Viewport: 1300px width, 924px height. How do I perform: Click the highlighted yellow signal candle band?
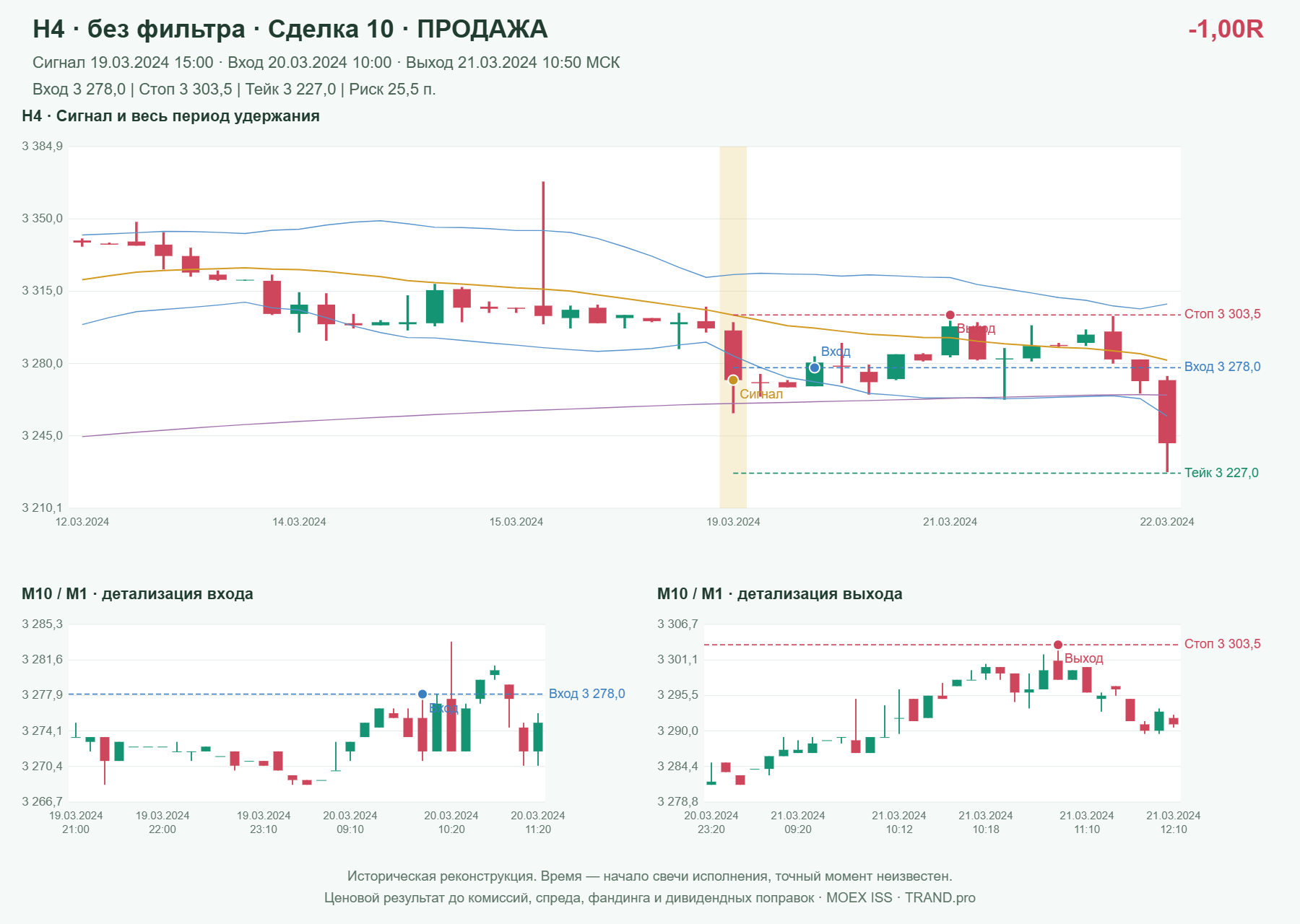(x=733, y=327)
